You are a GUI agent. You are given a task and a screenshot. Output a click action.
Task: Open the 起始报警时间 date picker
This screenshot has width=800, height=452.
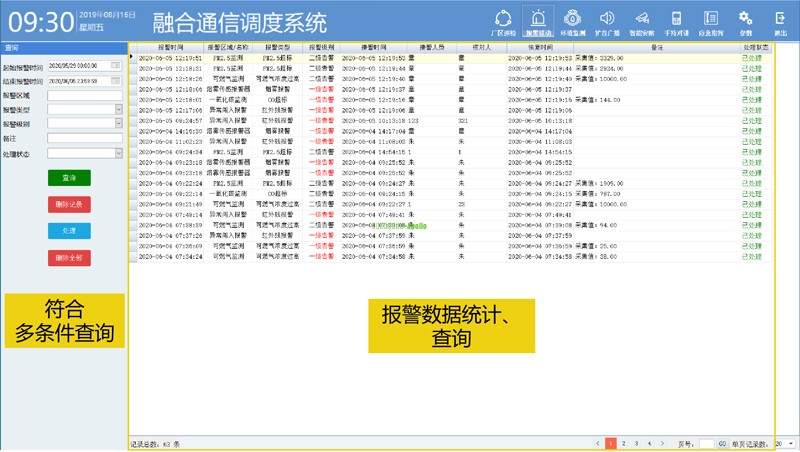pos(116,66)
